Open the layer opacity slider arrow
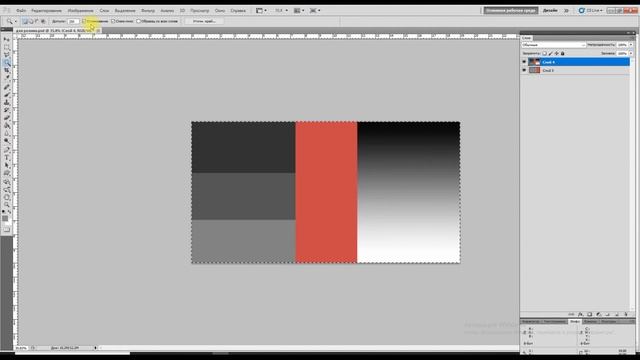This screenshot has height=360, width=640. (631, 44)
